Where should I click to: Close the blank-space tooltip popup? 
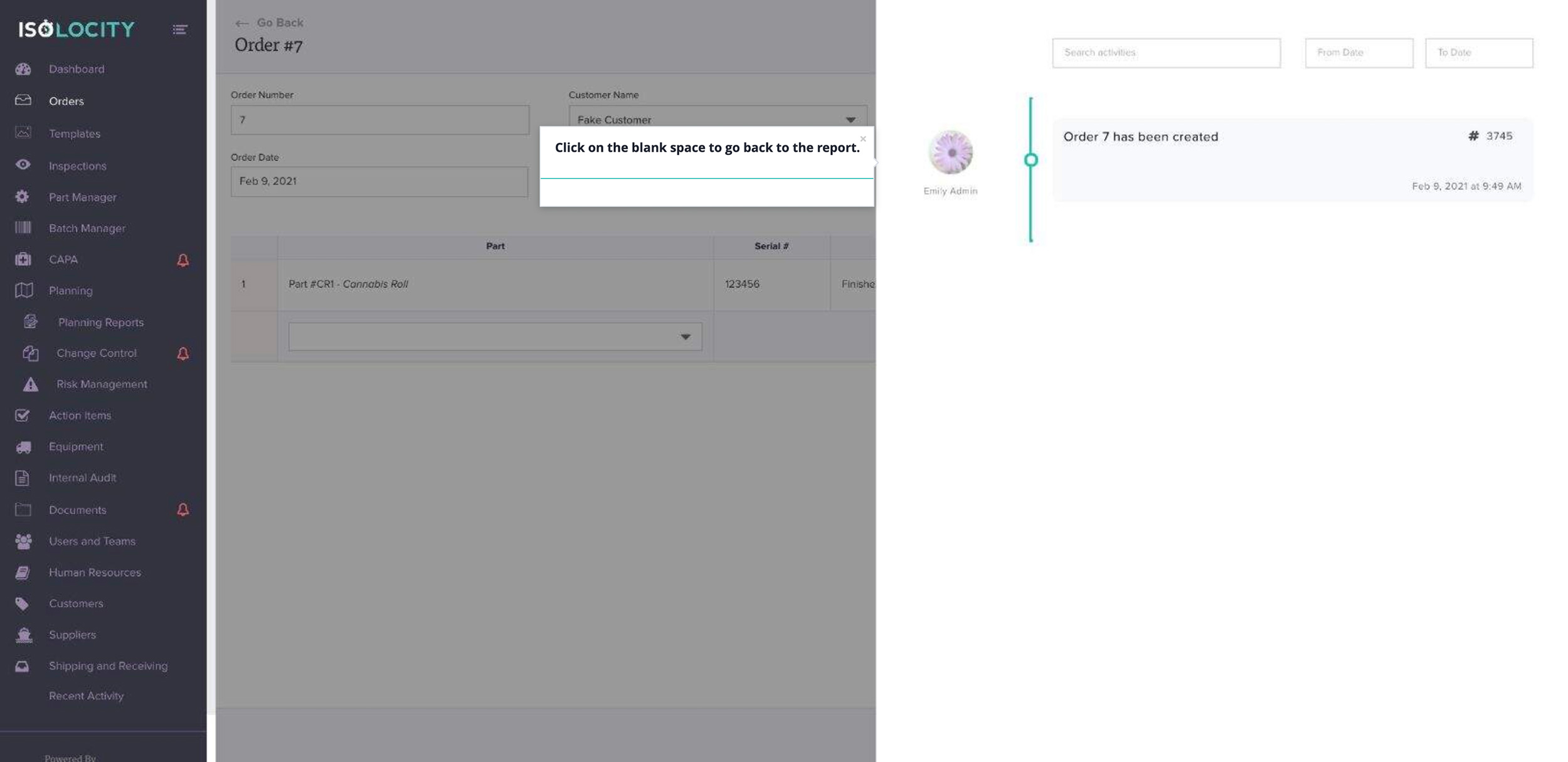863,139
